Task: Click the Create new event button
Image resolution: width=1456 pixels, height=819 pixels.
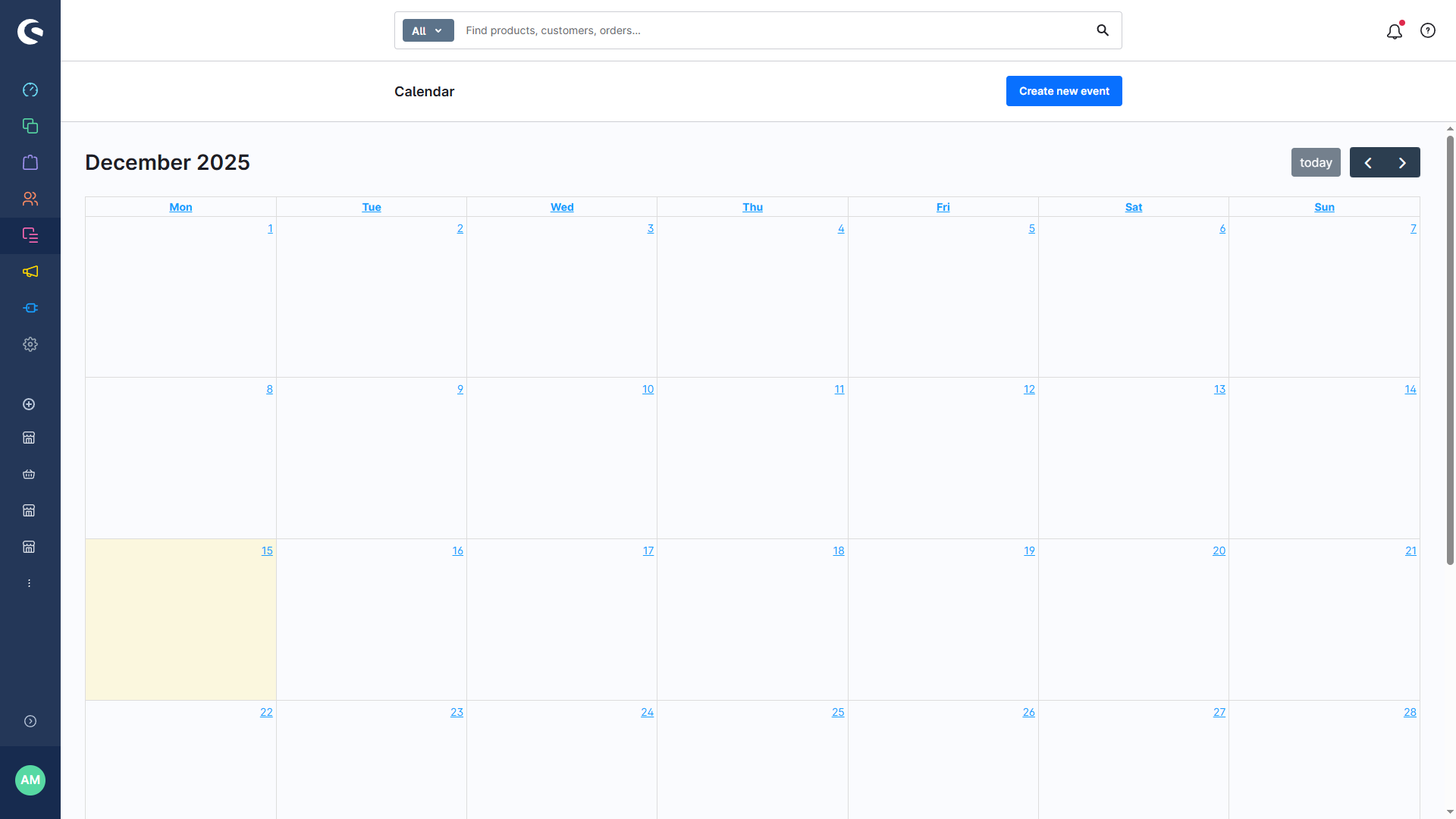Action: pyautogui.click(x=1063, y=91)
